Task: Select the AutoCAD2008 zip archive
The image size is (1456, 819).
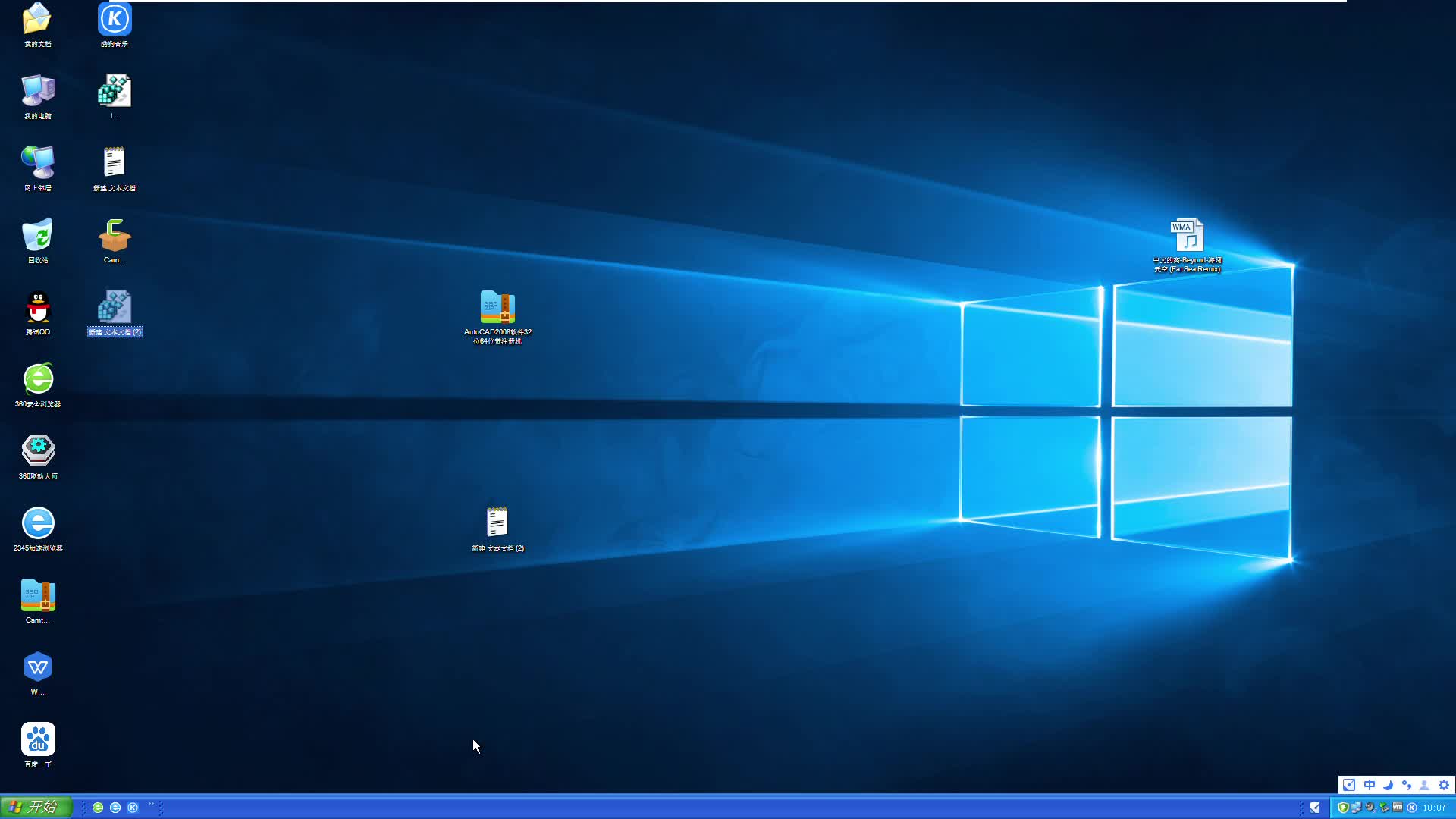Action: click(x=497, y=308)
